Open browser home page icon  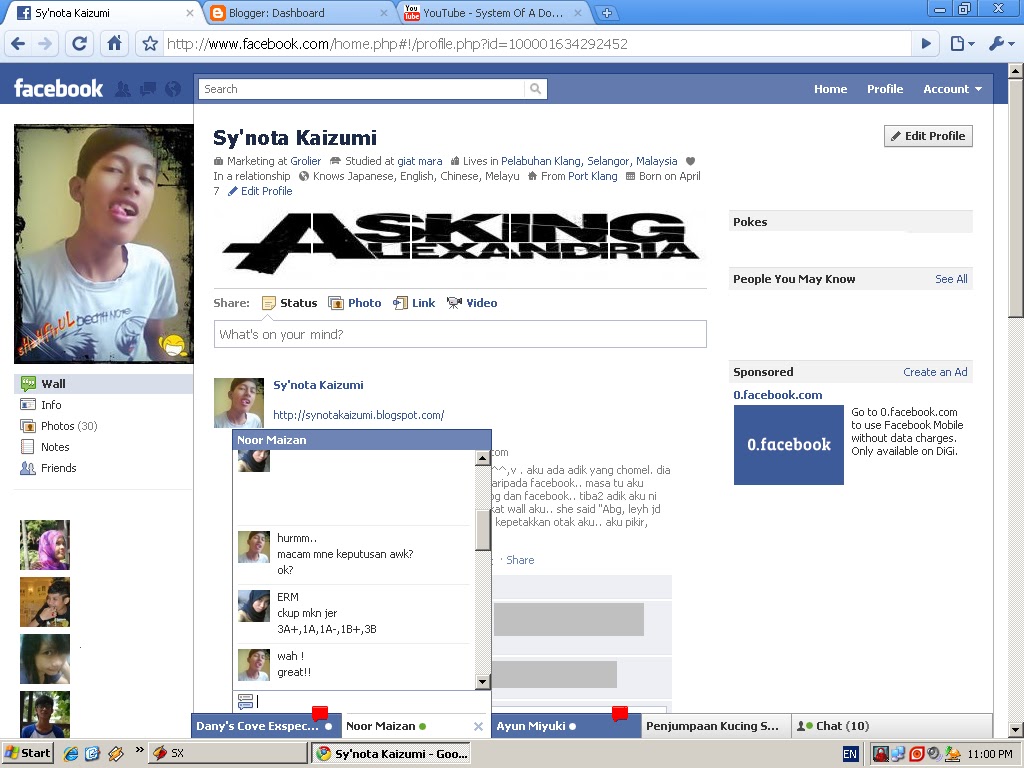pyautogui.click(x=114, y=44)
